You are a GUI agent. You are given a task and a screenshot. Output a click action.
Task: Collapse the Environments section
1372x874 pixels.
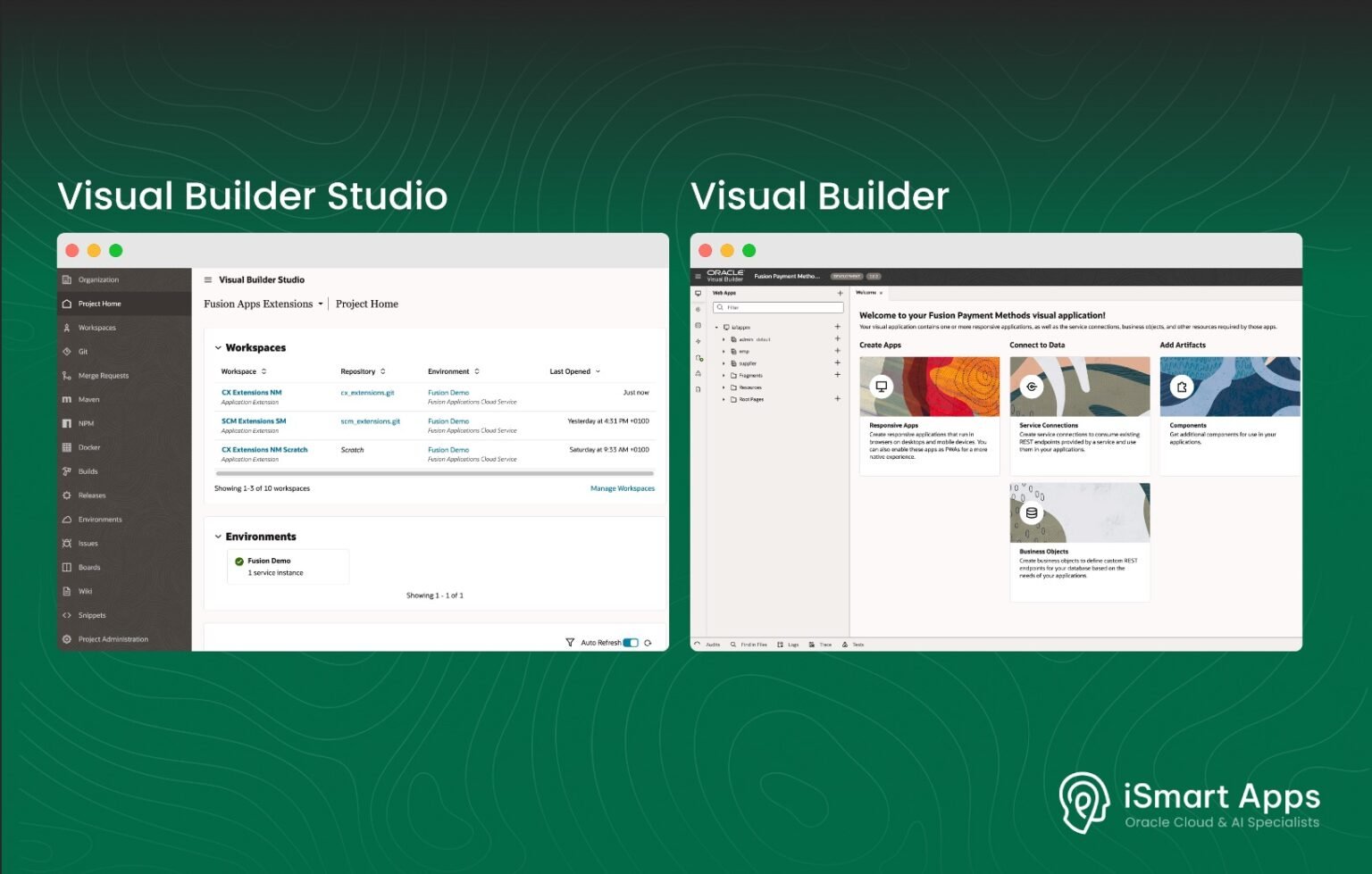(218, 537)
